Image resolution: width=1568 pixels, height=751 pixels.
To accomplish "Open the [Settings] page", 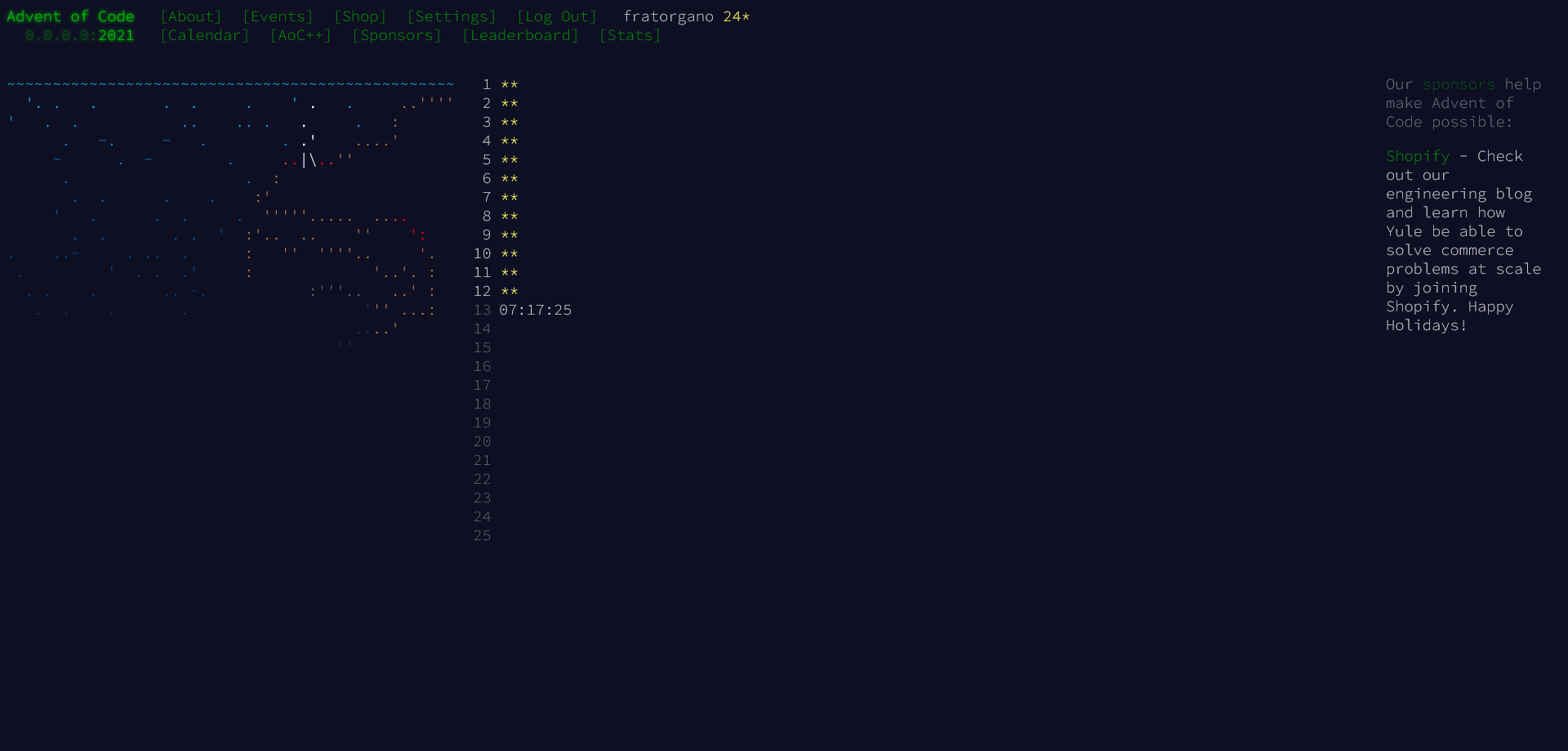I will click(x=452, y=16).
